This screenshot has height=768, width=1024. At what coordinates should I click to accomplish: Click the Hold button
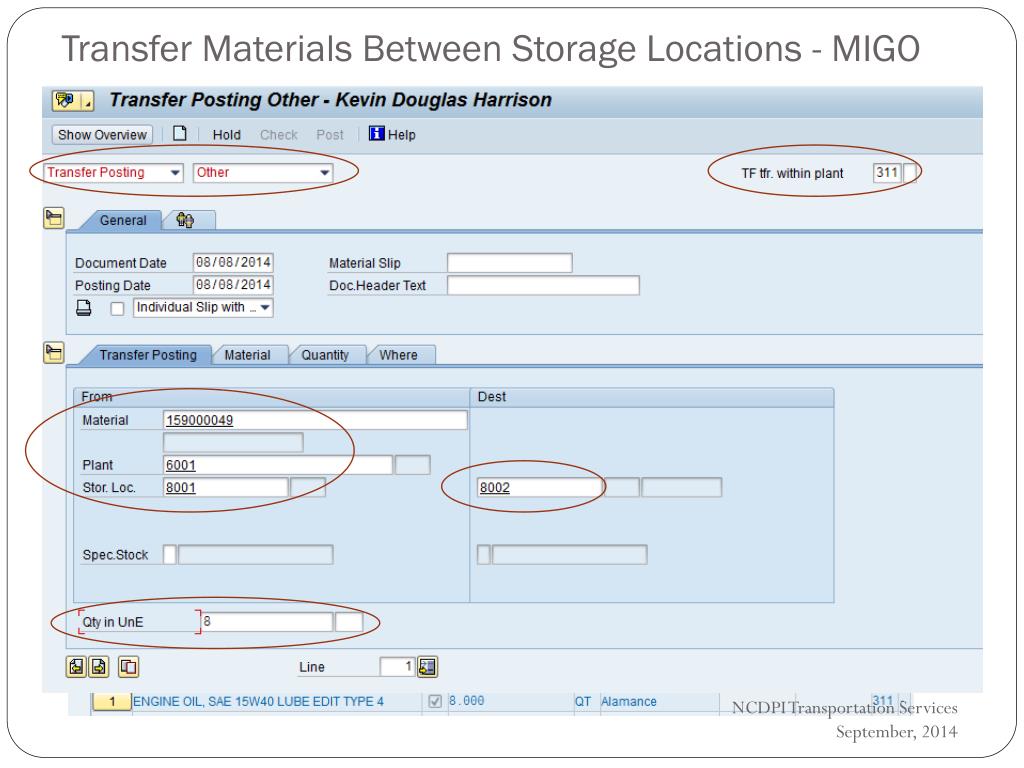[x=227, y=135]
